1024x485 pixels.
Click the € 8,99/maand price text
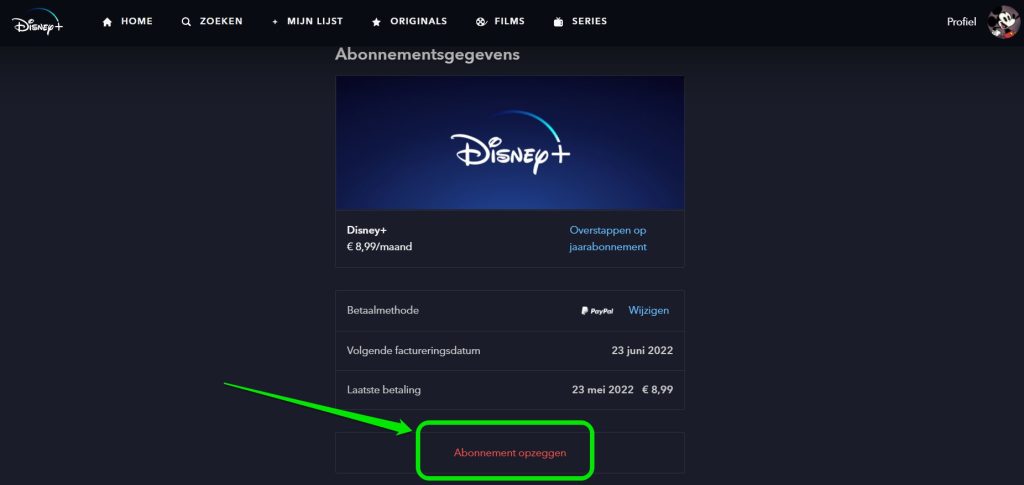379,247
